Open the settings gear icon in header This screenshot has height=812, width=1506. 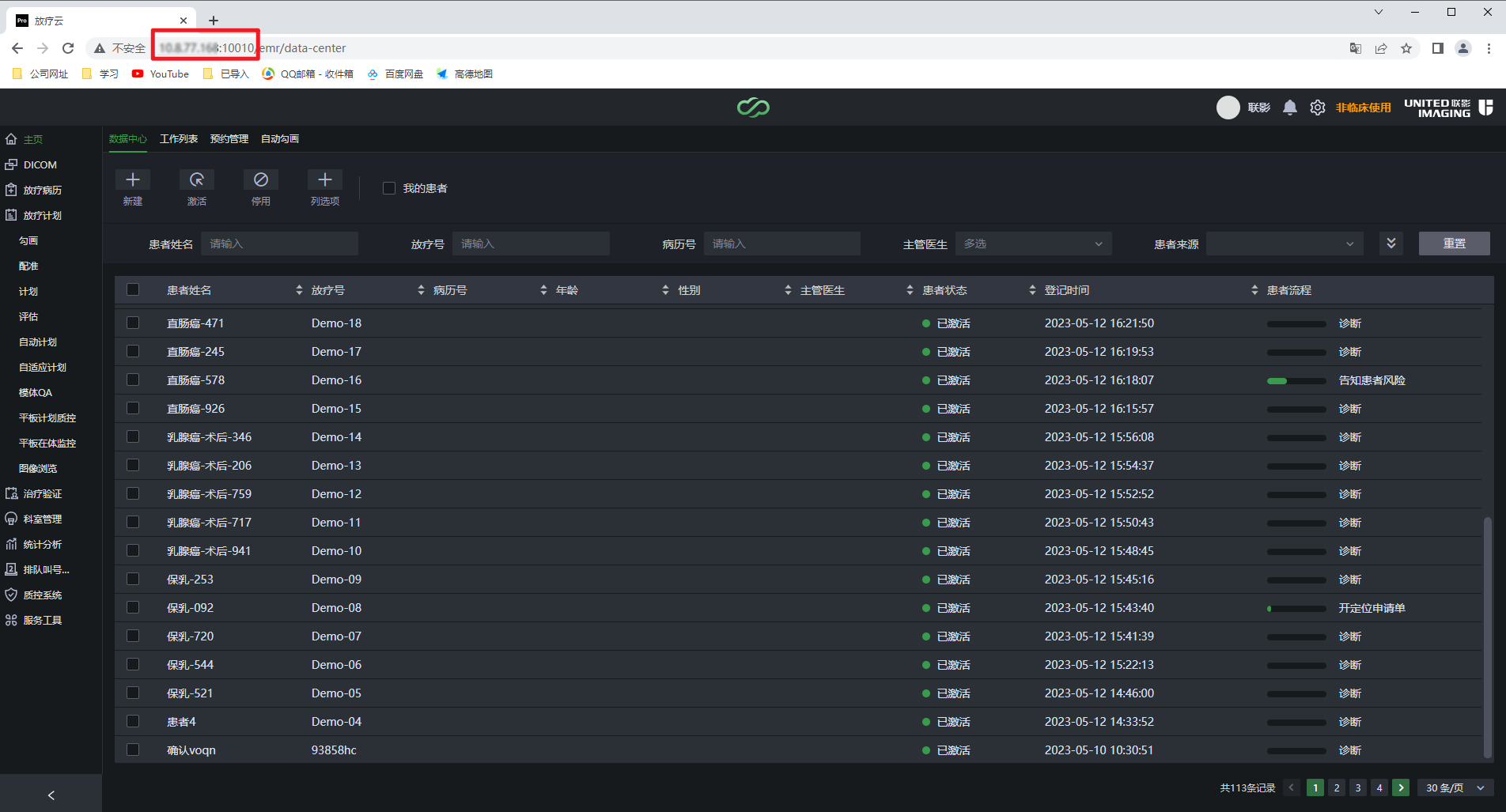pyautogui.click(x=1318, y=108)
